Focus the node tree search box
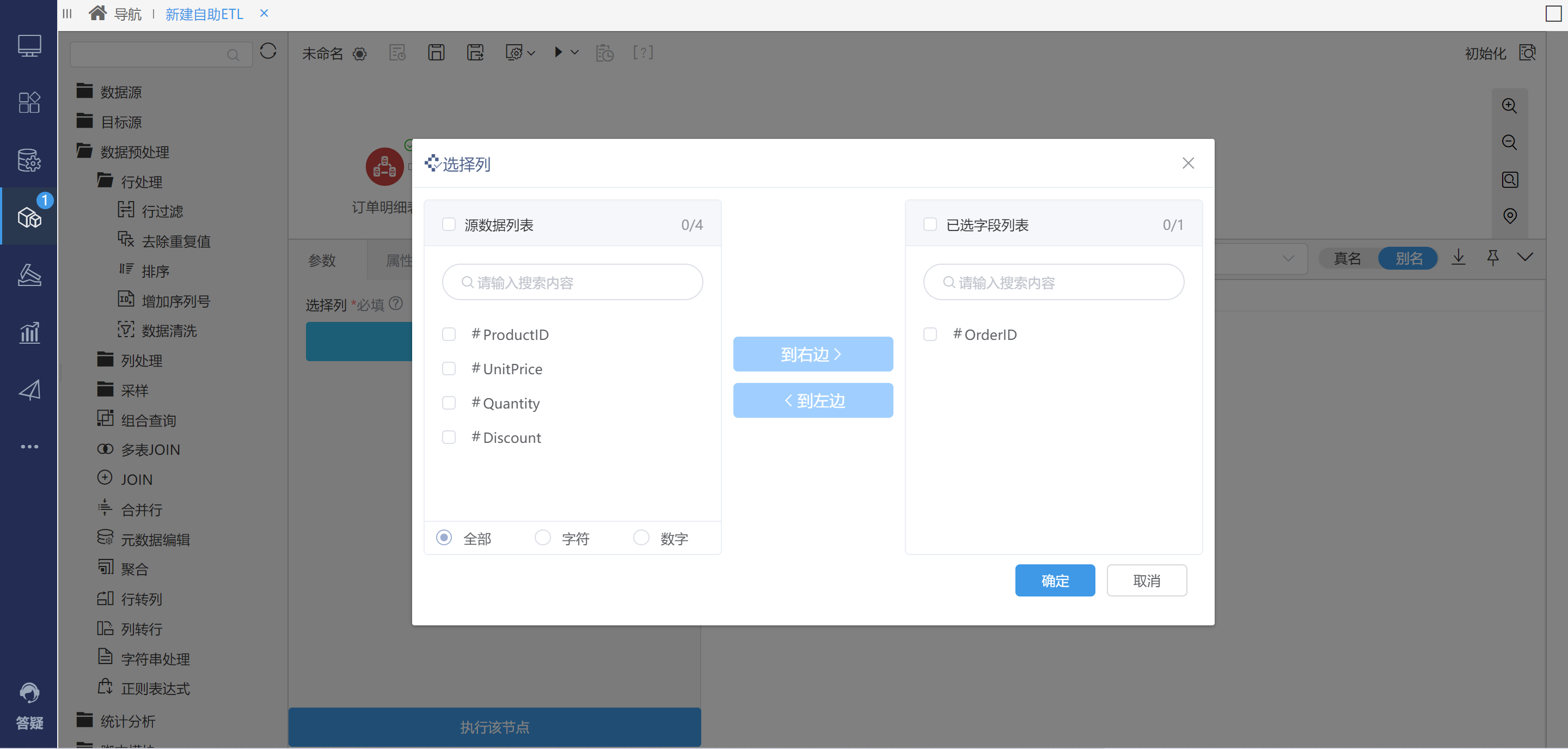 (161, 54)
